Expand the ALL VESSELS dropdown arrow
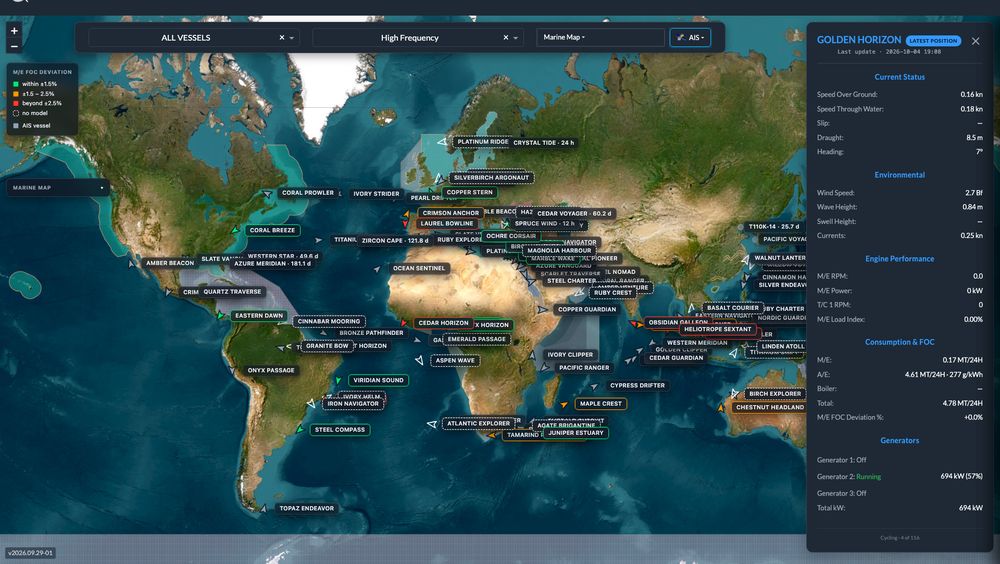The image size is (1000, 564). coord(291,38)
